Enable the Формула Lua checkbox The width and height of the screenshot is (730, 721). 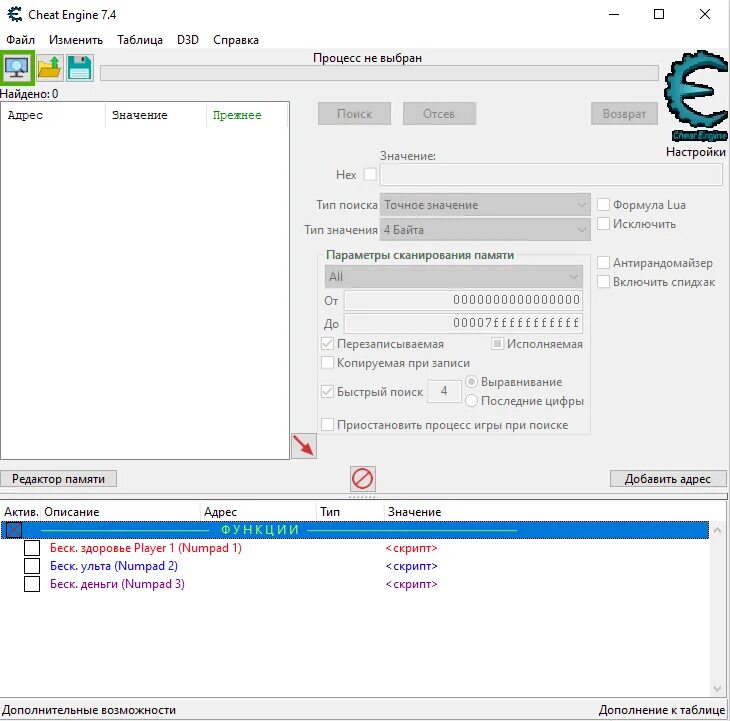[603, 204]
